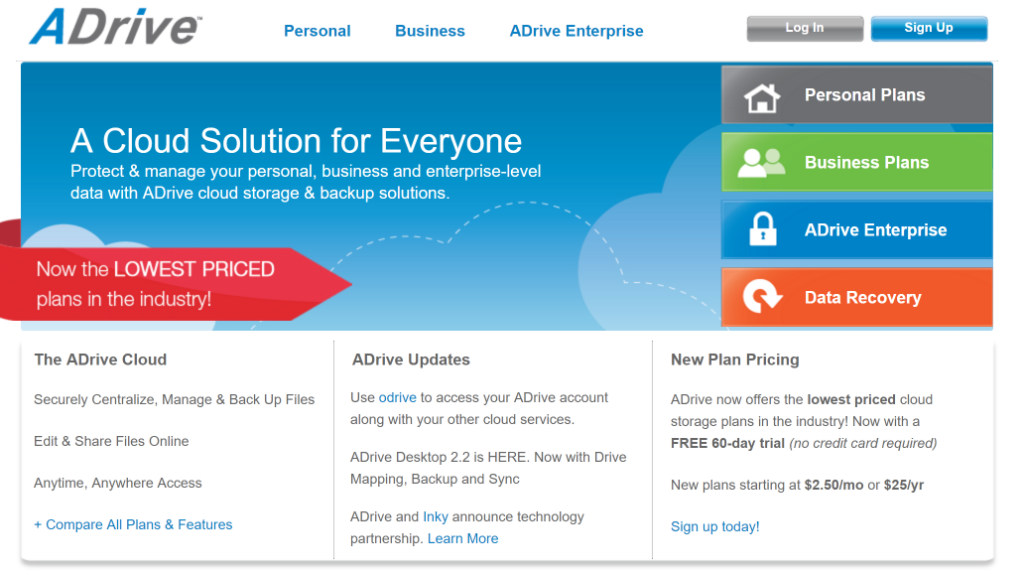Select Business in the top navigation
The image size is (1024, 576).
pos(430,31)
